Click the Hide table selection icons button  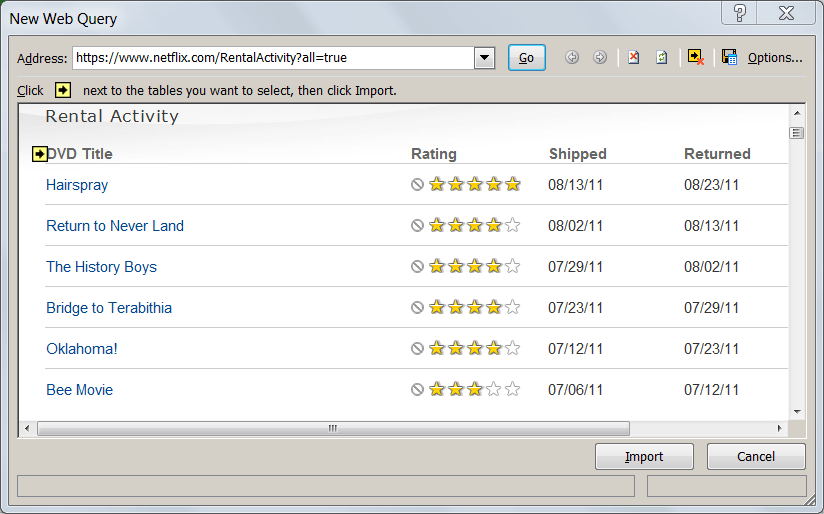(695, 57)
